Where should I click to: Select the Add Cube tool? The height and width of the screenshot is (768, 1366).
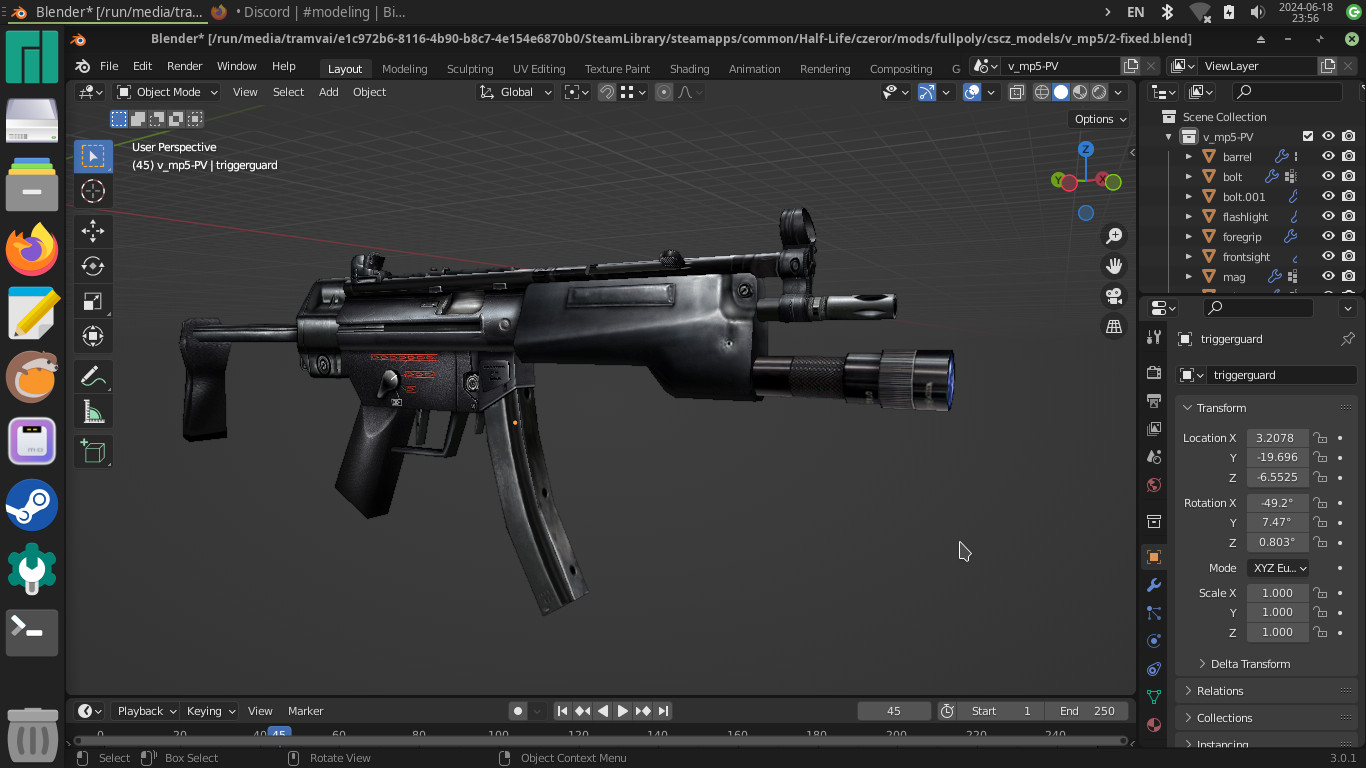point(93,451)
